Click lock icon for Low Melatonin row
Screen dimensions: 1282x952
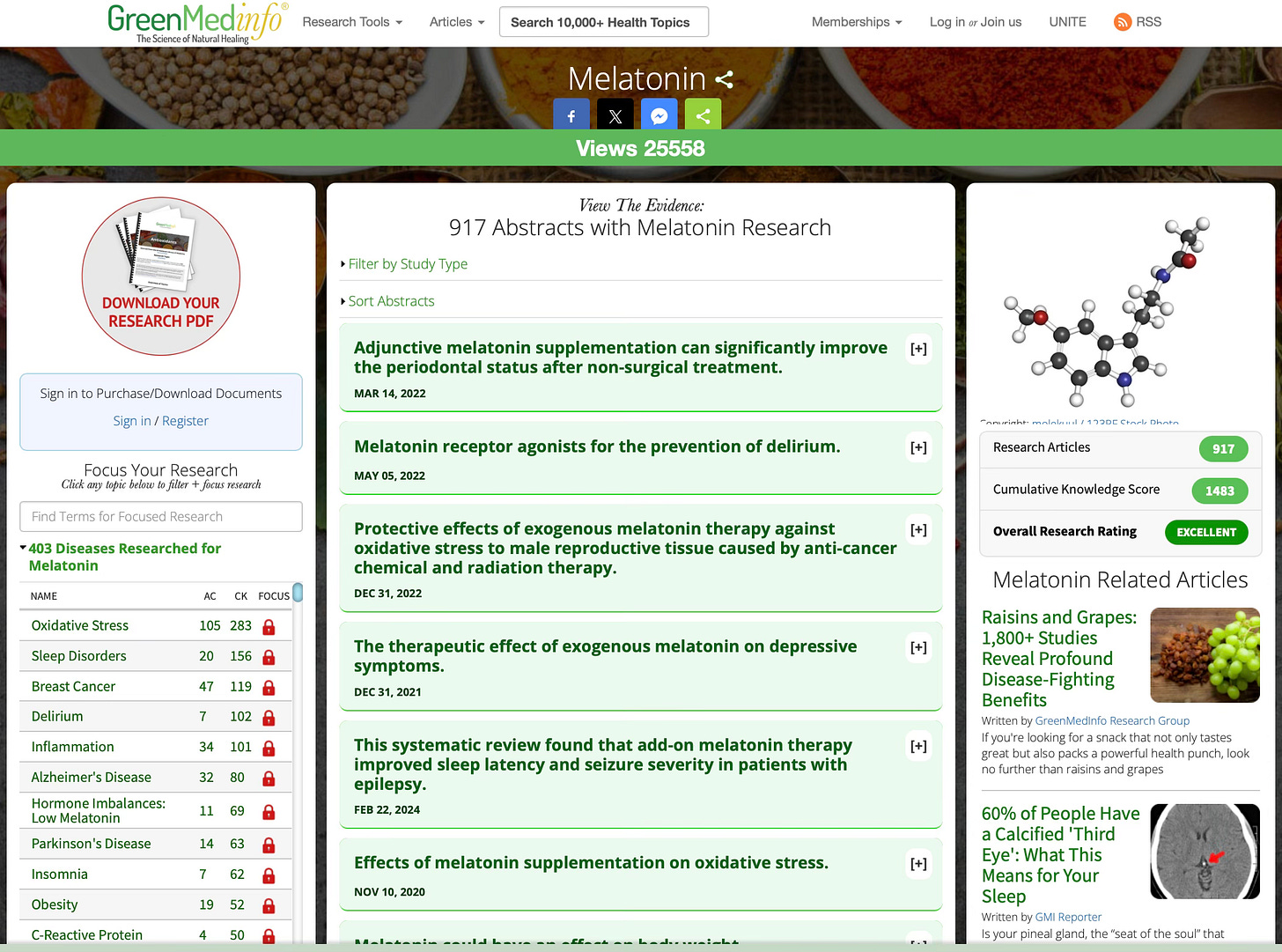pyautogui.click(x=269, y=812)
